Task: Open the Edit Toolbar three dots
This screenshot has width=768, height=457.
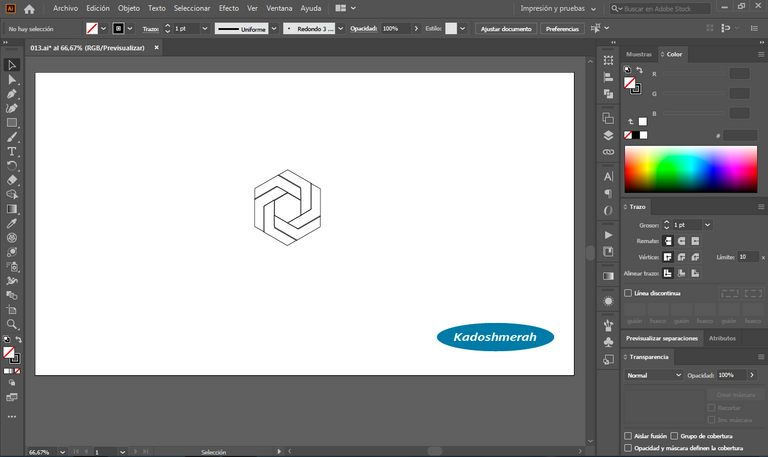Action: (12, 417)
